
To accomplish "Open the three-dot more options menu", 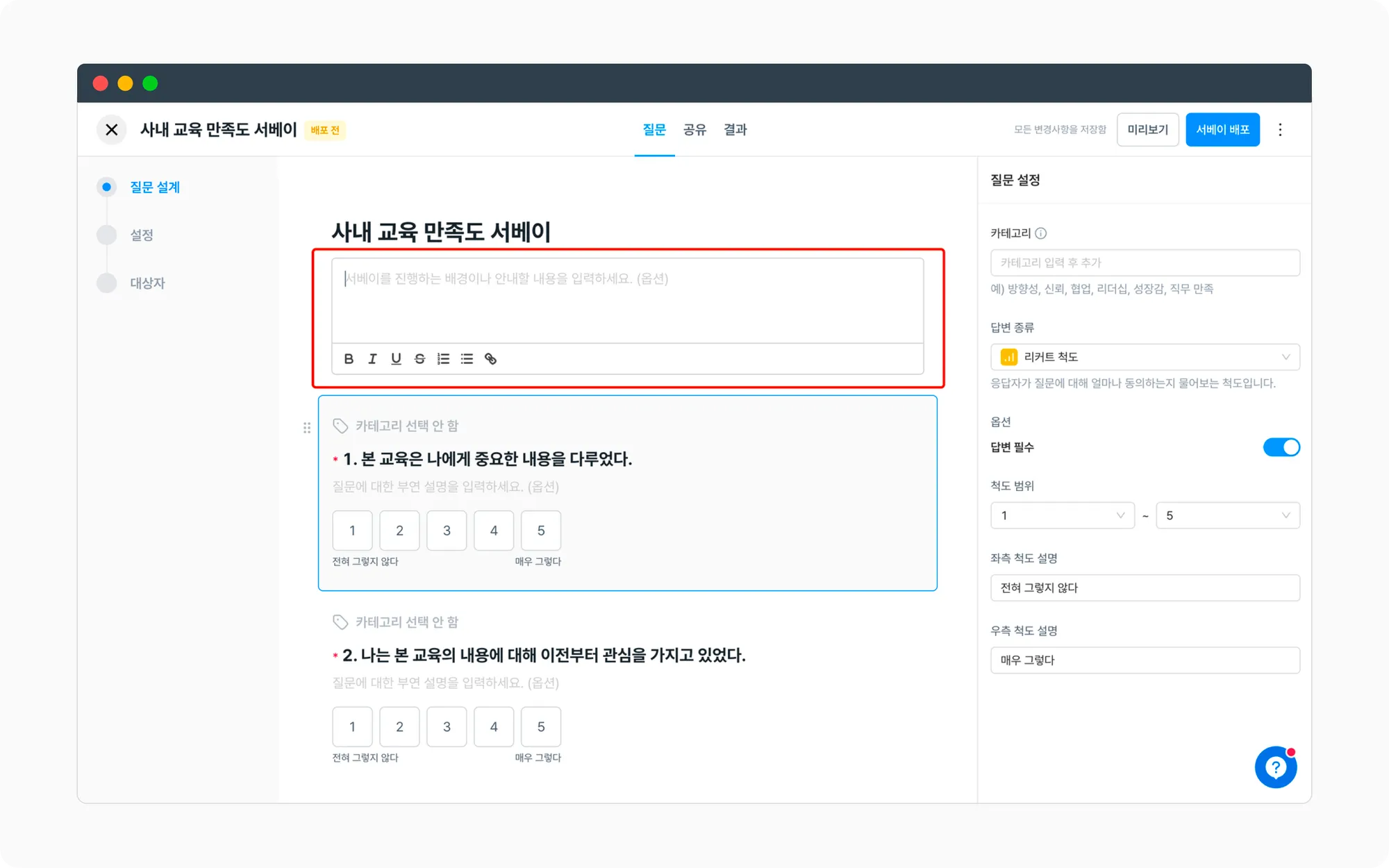I will point(1280,130).
